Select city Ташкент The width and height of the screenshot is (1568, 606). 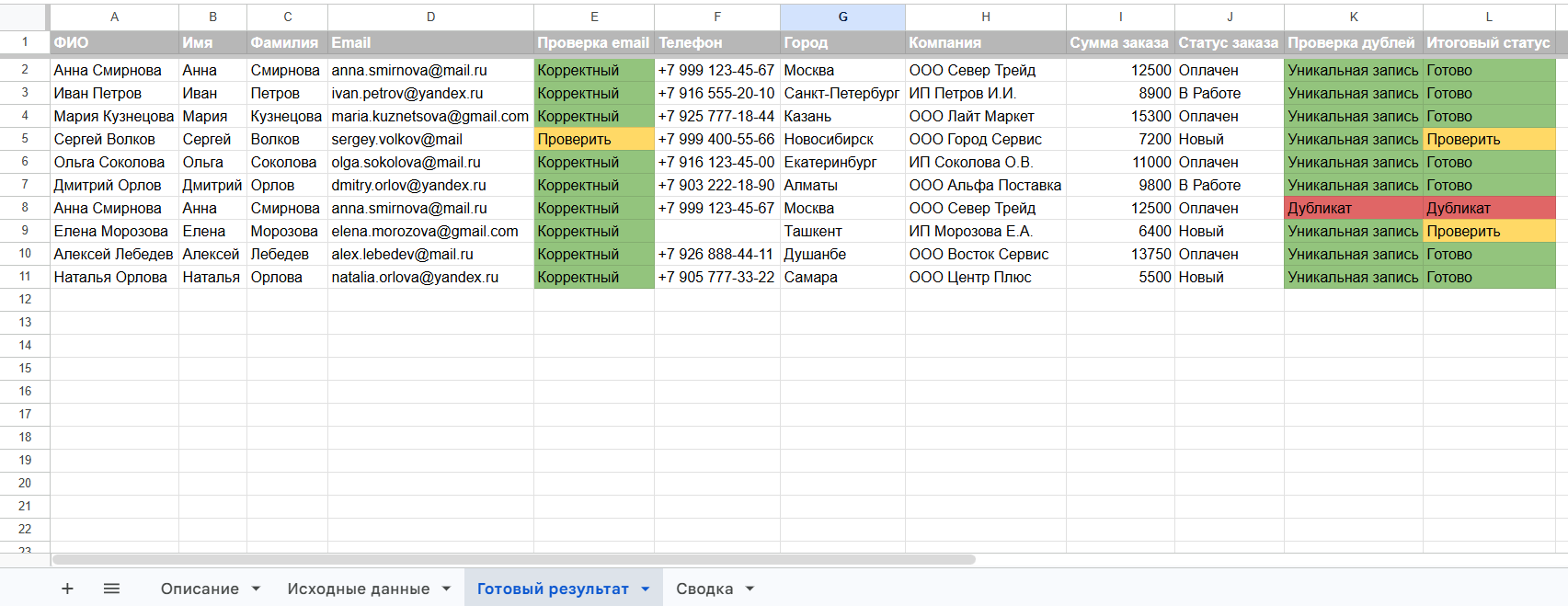coord(842,231)
